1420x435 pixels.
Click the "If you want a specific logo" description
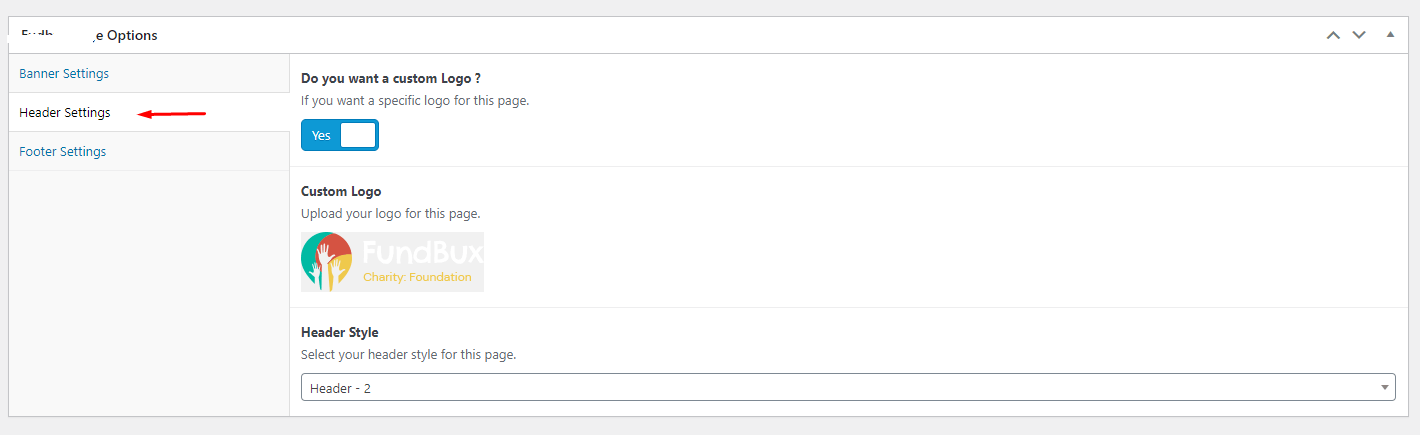click(x=414, y=100)
